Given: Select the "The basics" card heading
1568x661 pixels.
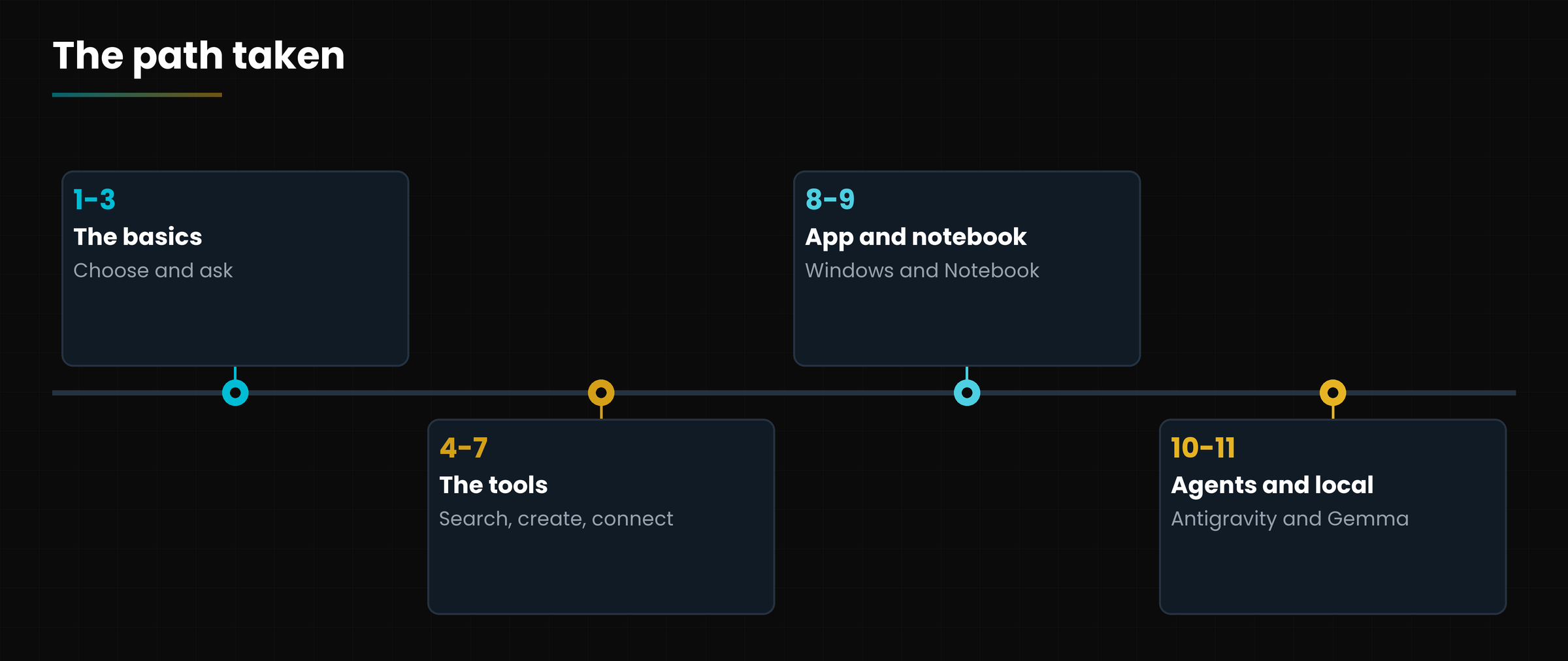Looking at the screenshot, I should click(138, 236).
